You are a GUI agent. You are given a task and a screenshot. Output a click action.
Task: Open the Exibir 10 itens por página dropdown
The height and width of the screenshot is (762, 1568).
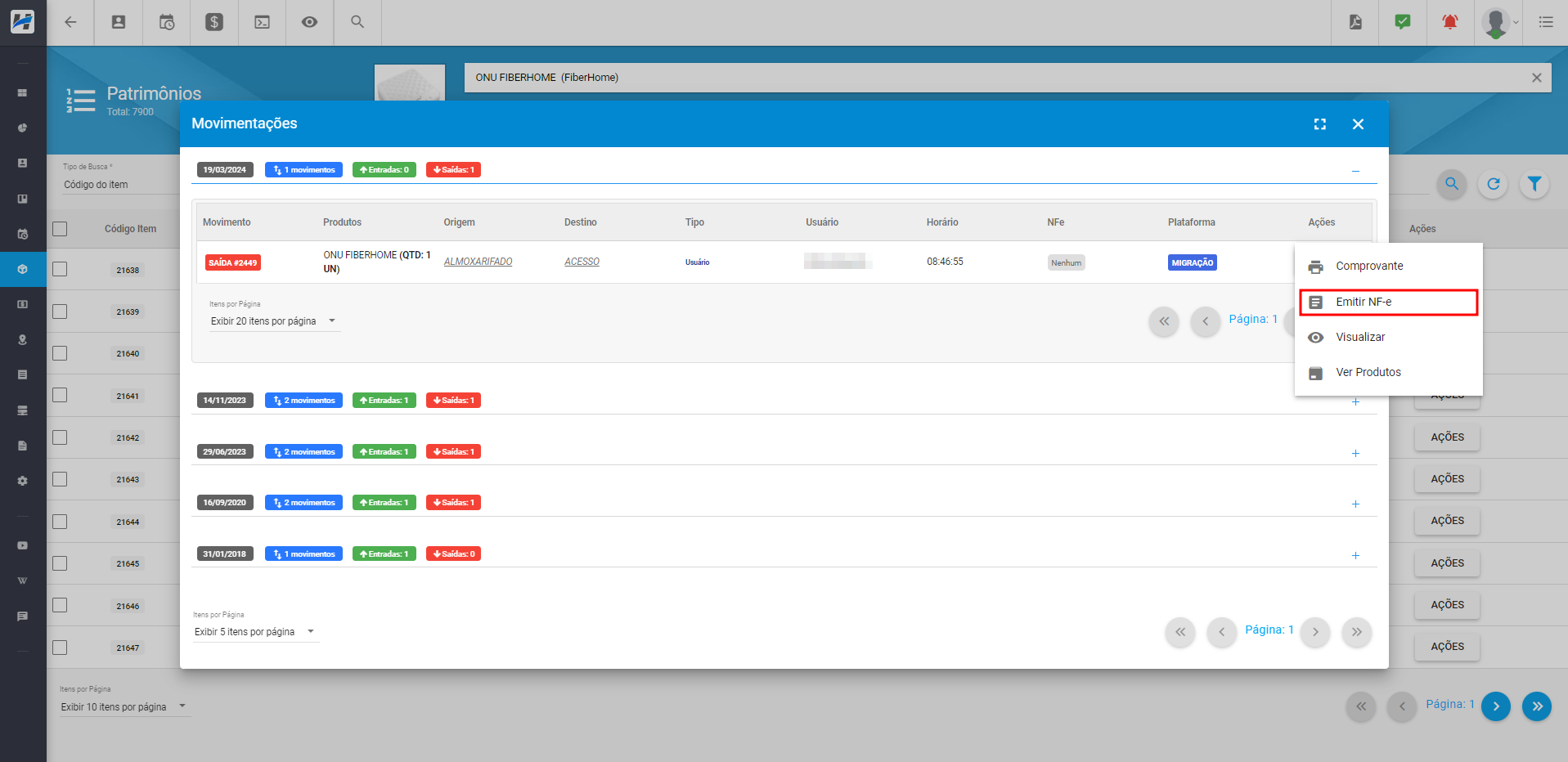tap(124, 707)
